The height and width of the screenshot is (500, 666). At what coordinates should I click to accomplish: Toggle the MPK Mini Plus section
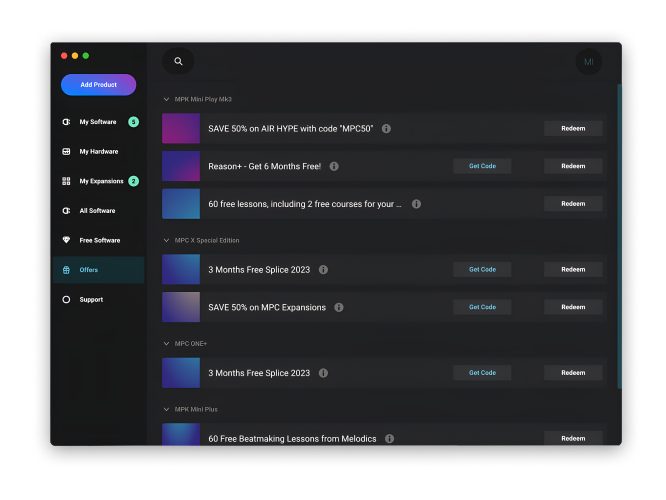166,409
